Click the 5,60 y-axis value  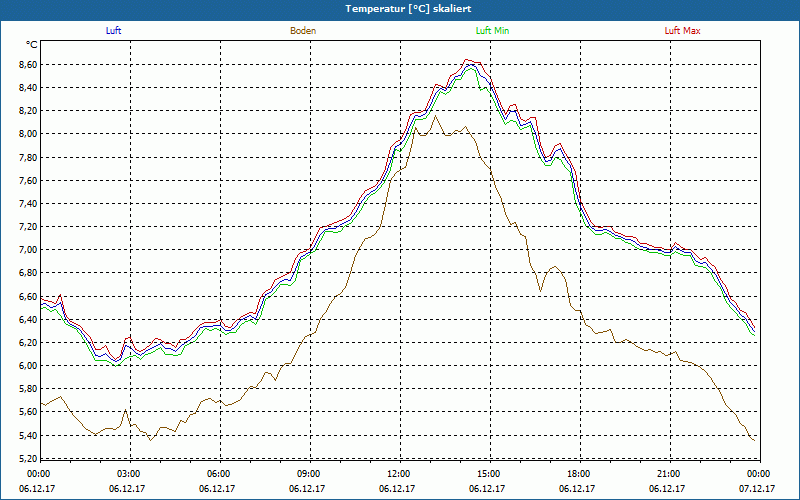(x=28, y=412)
